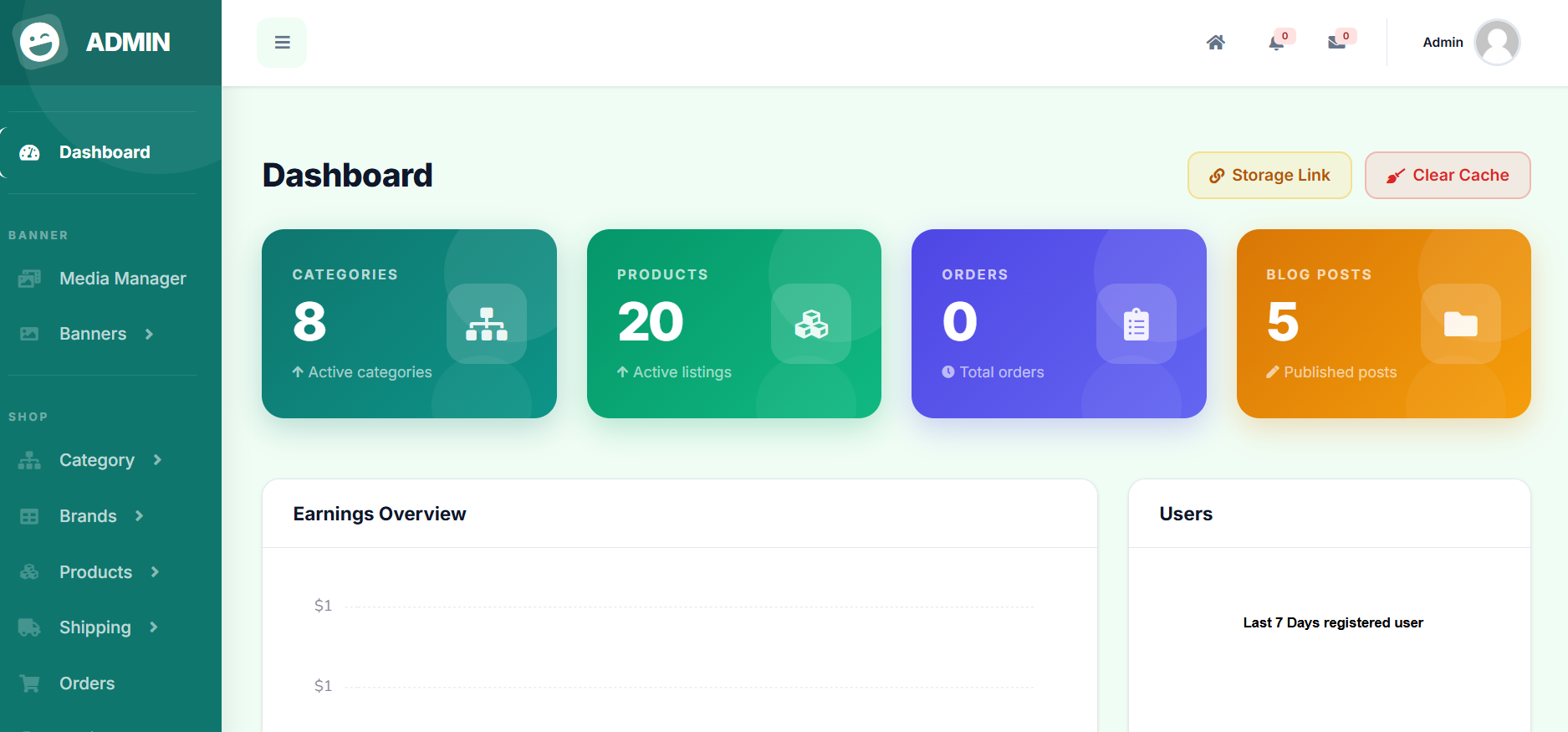Viewport: 1568px width, 732px height.
Task: Click the 'BANNER' sidebar section label
Action: pos(38,235)
